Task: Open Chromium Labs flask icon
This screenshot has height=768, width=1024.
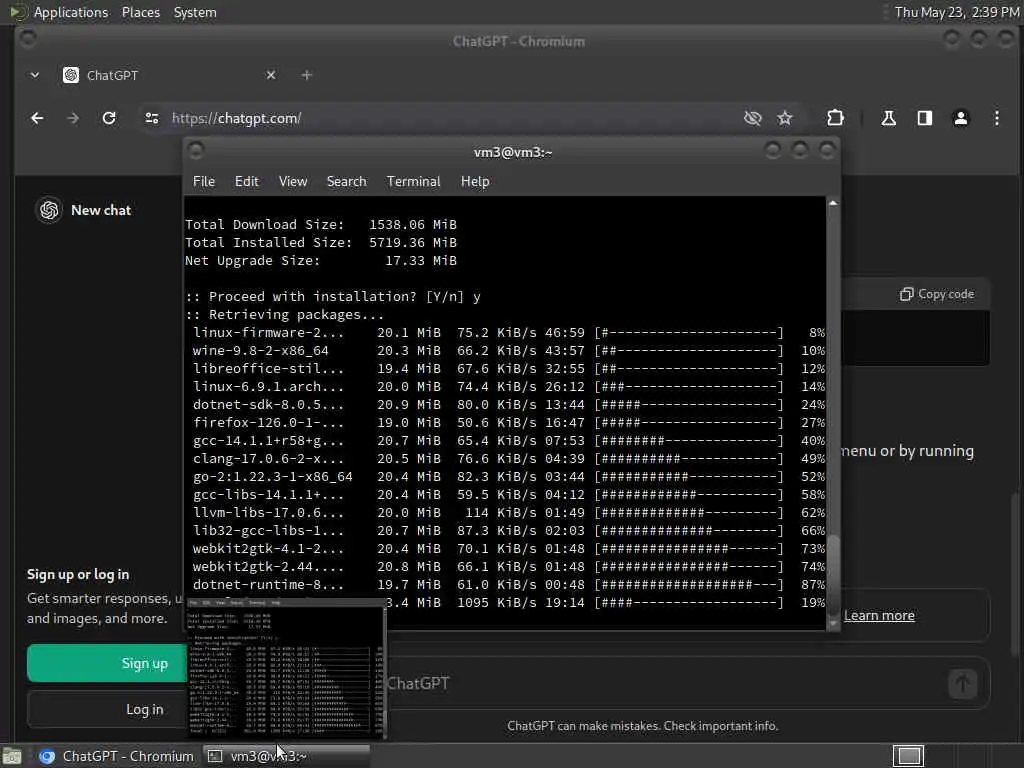Action: click(888, 118)
